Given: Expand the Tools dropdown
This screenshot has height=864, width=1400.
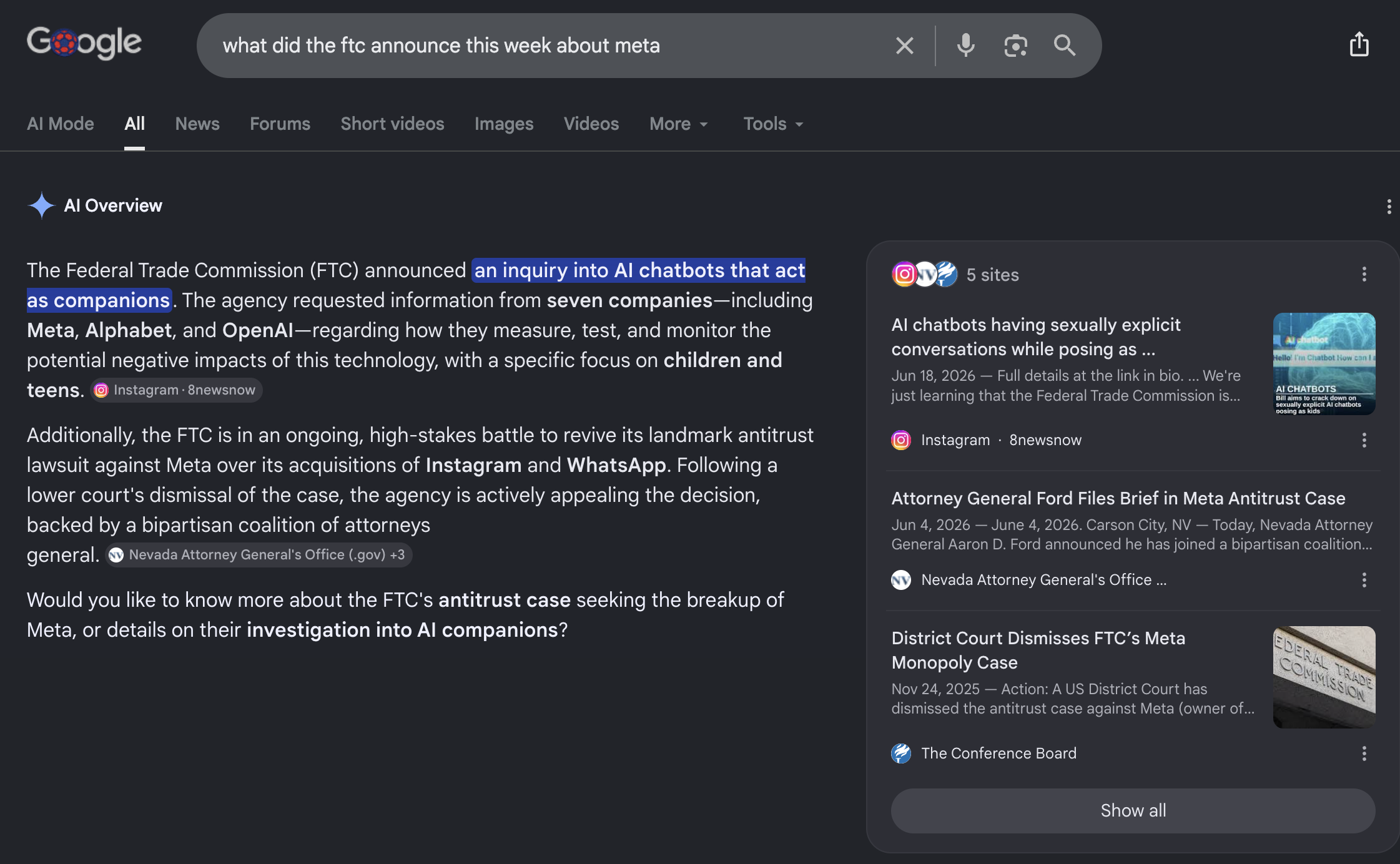Looking at the screenshot, I should point(773,124).
